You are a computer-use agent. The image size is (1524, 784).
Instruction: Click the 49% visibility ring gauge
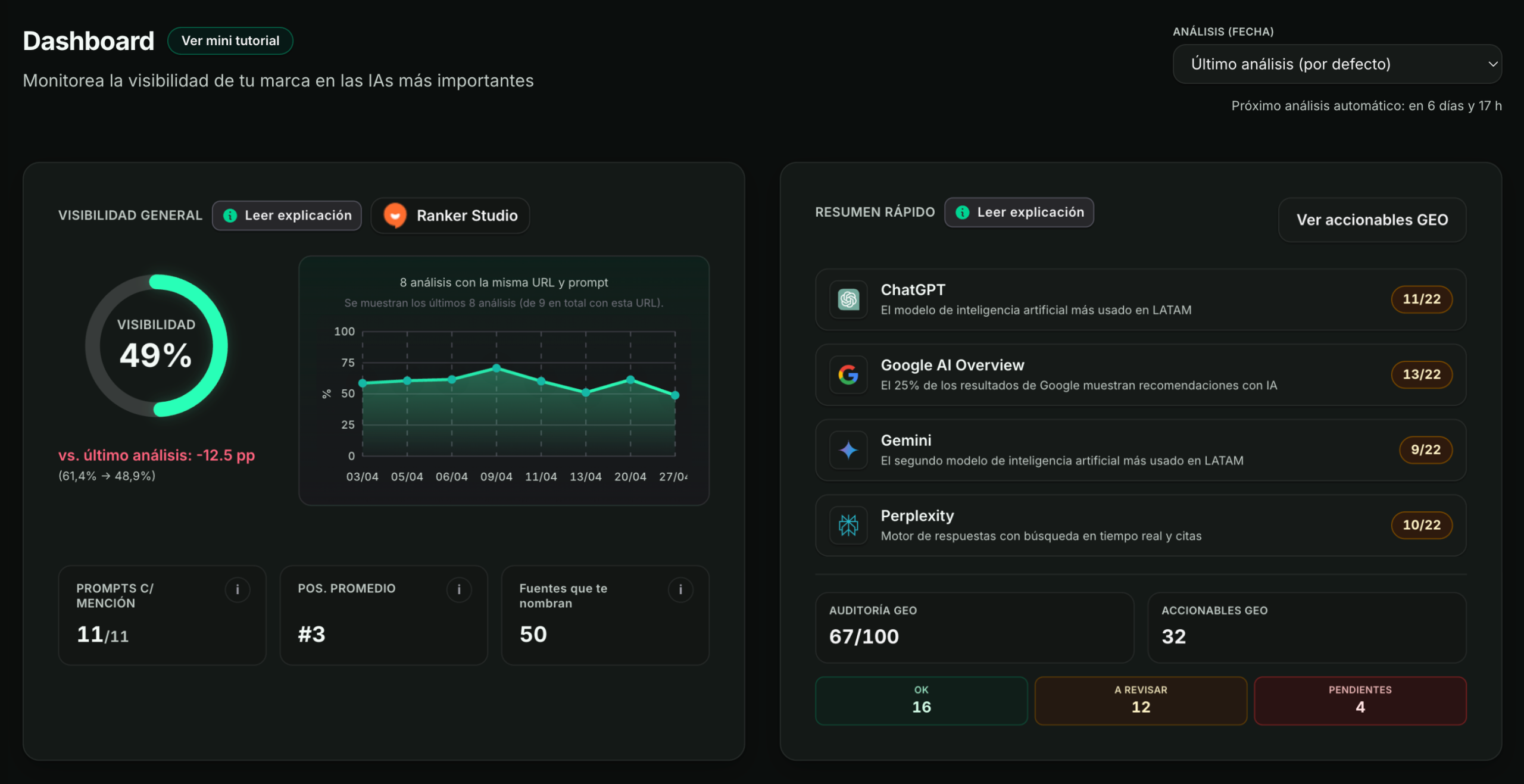156,345
